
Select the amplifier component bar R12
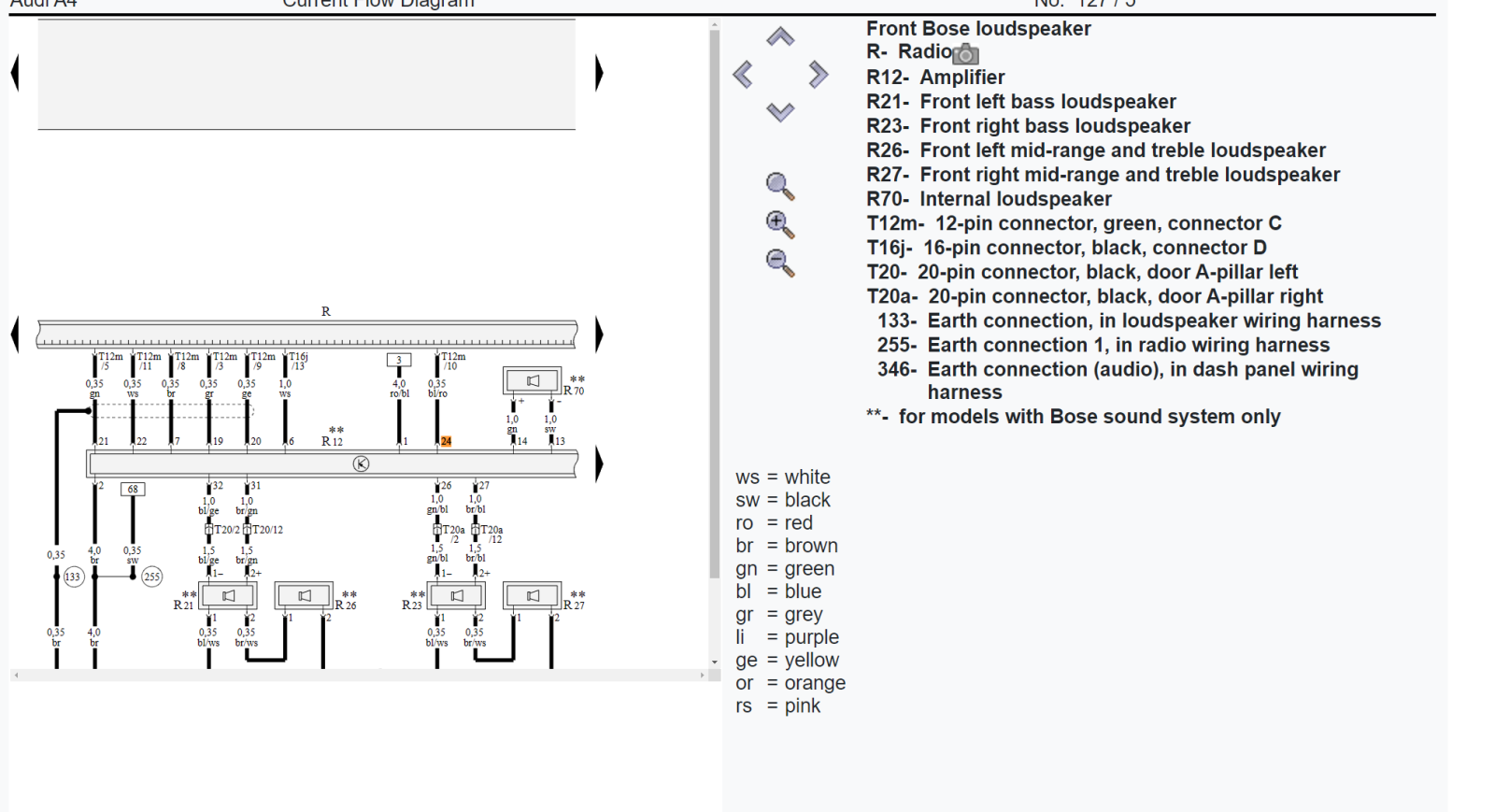tap(332, 463)
